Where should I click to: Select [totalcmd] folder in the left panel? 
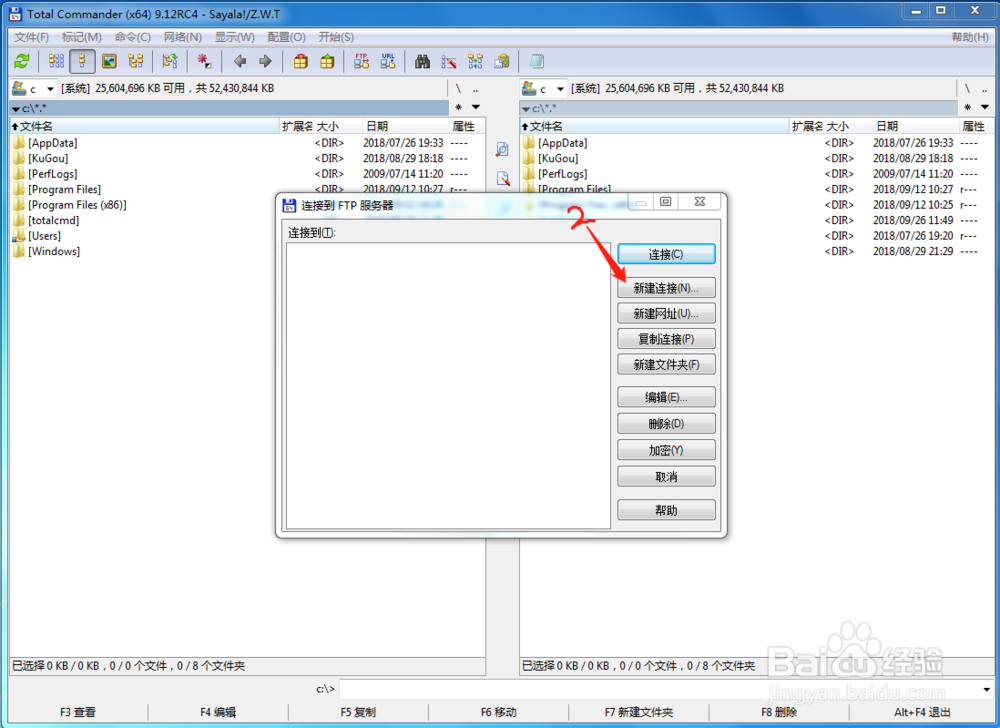[x=54, y=220]
